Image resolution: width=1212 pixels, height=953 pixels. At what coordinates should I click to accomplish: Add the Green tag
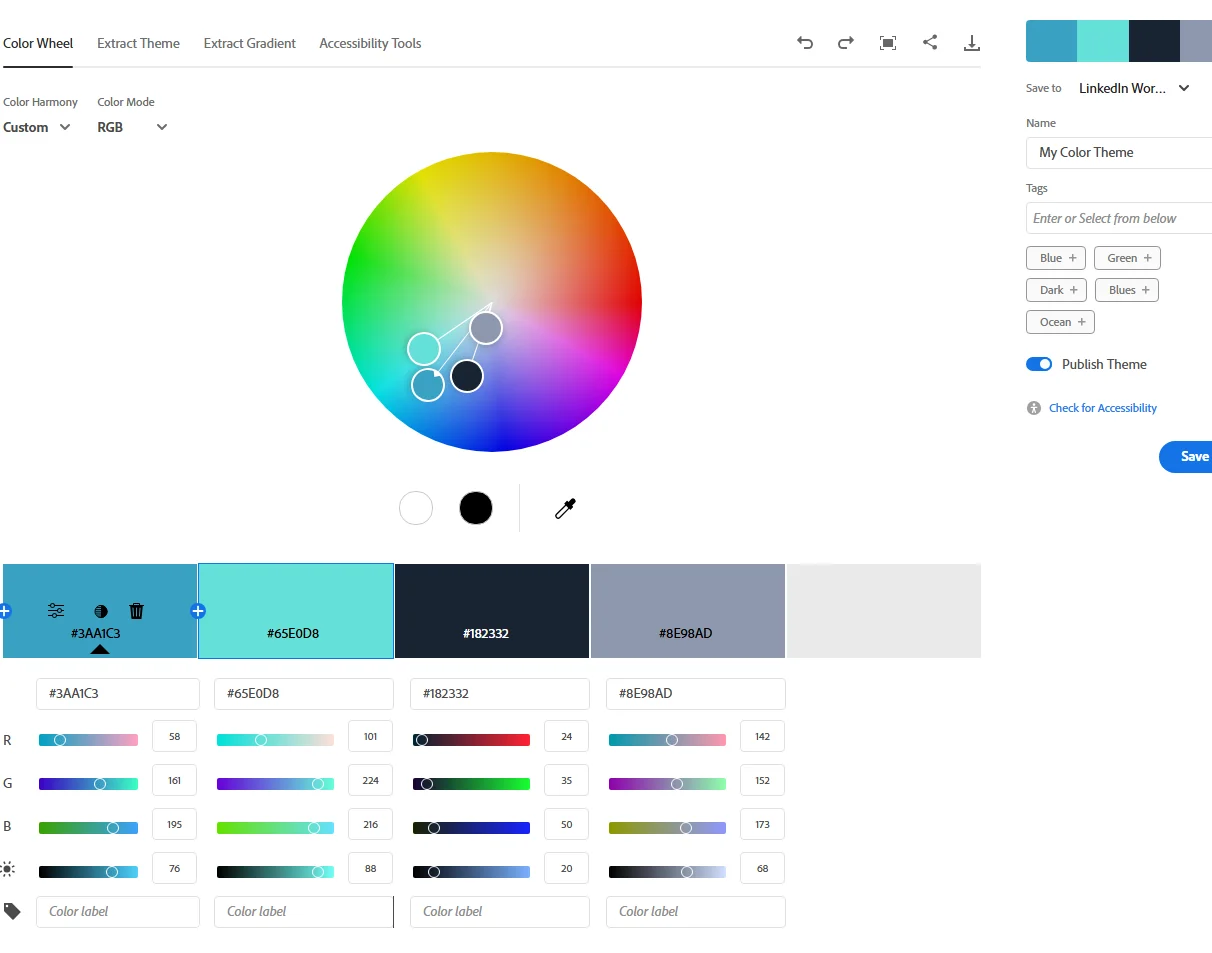(1128, 258)
